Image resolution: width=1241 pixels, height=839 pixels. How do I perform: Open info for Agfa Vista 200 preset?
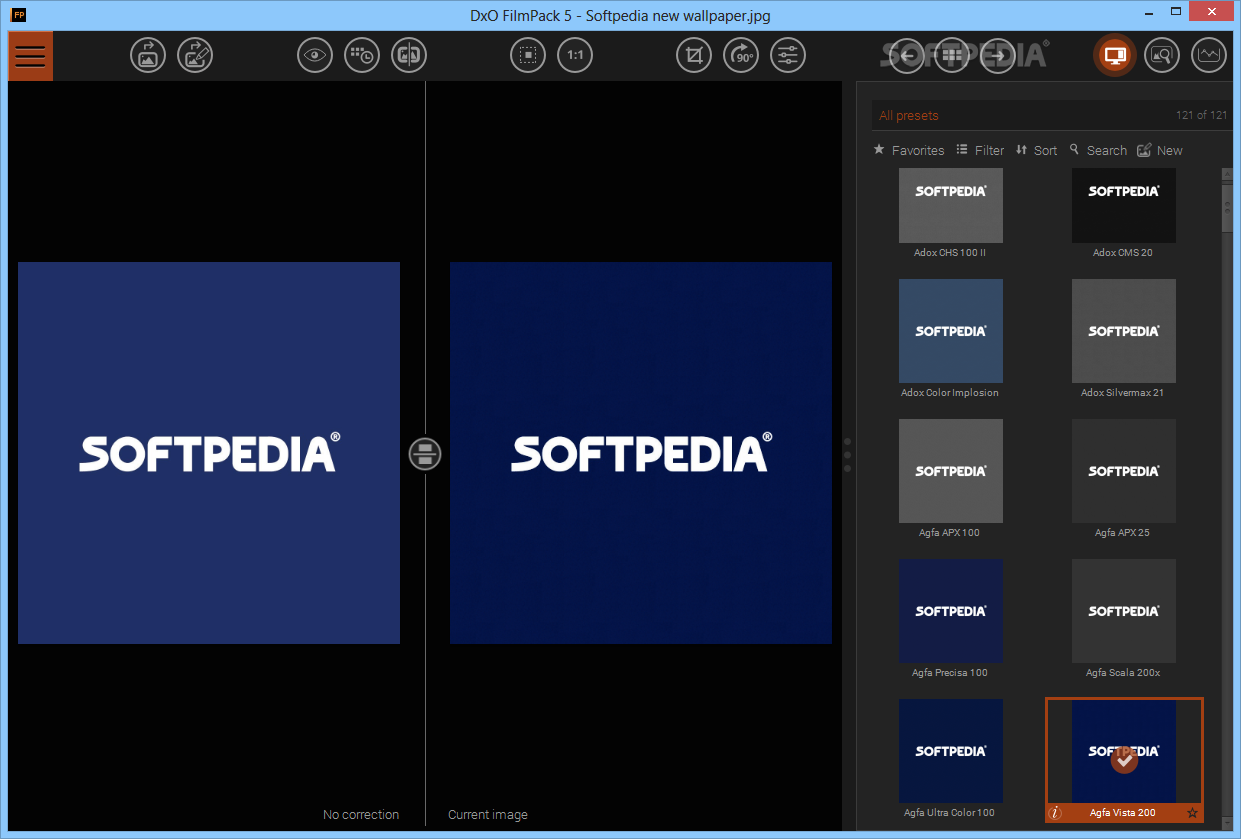point(1055,813)
